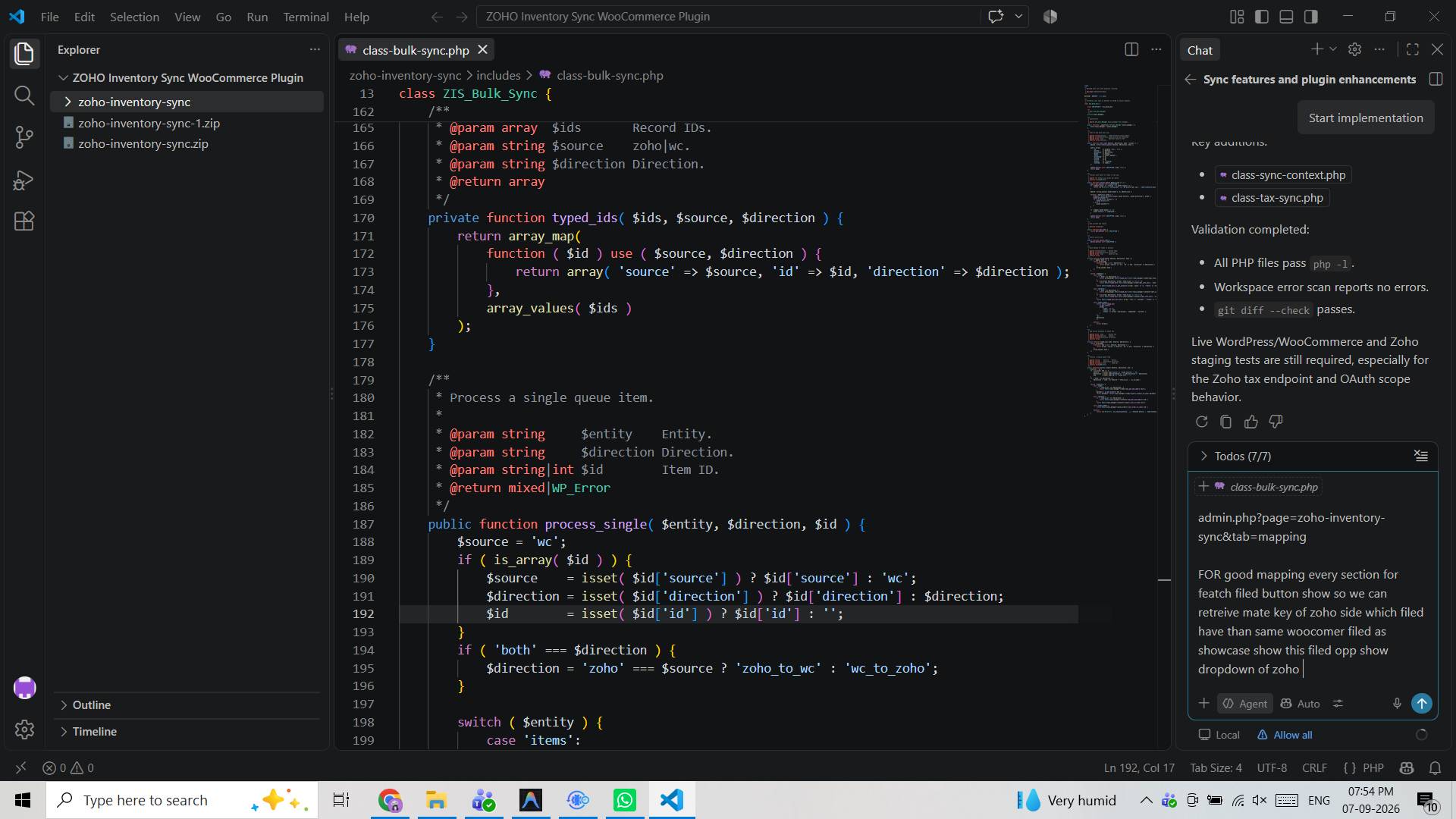This screenshot has width=1456, height=819.
Task: Send the chat message
Action: point(1422,704)
